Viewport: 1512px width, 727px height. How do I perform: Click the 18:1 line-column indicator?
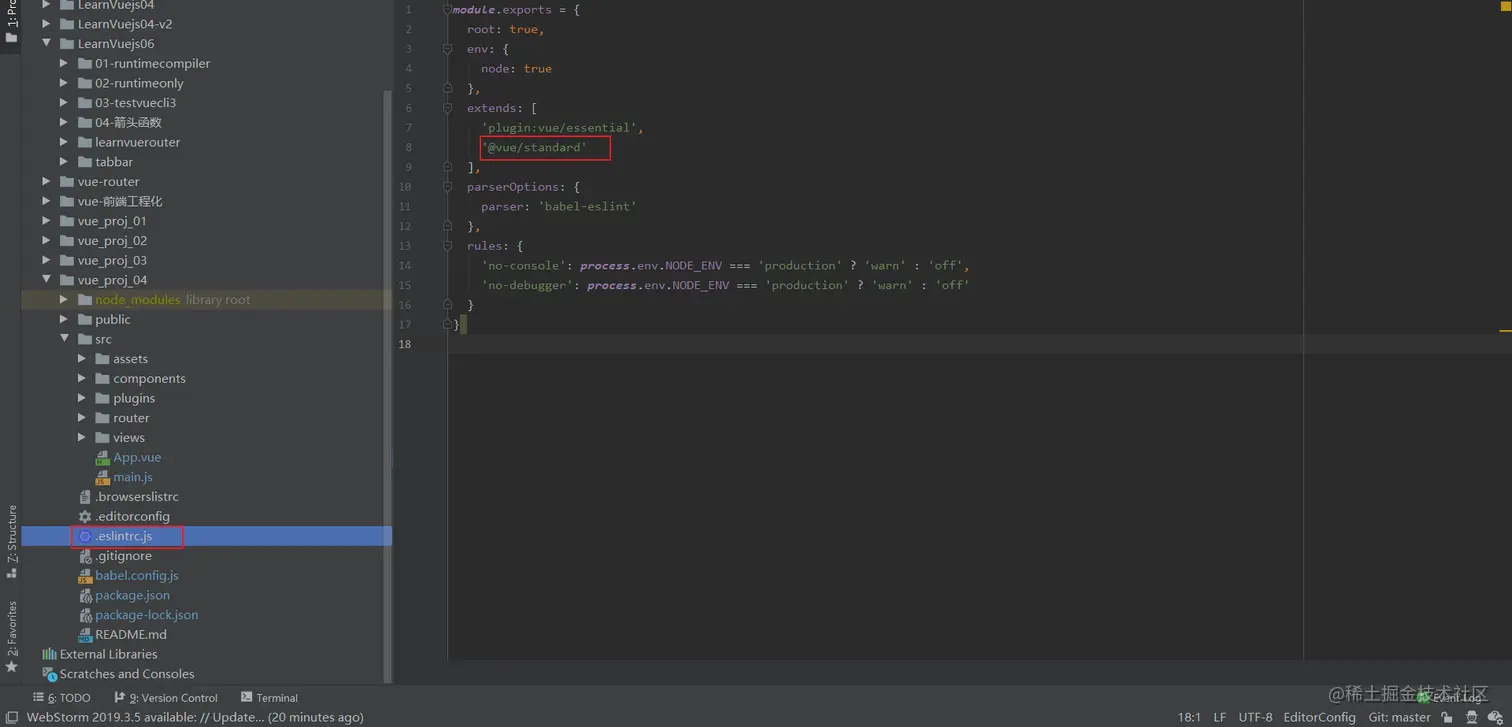[x=1189, y=717]
